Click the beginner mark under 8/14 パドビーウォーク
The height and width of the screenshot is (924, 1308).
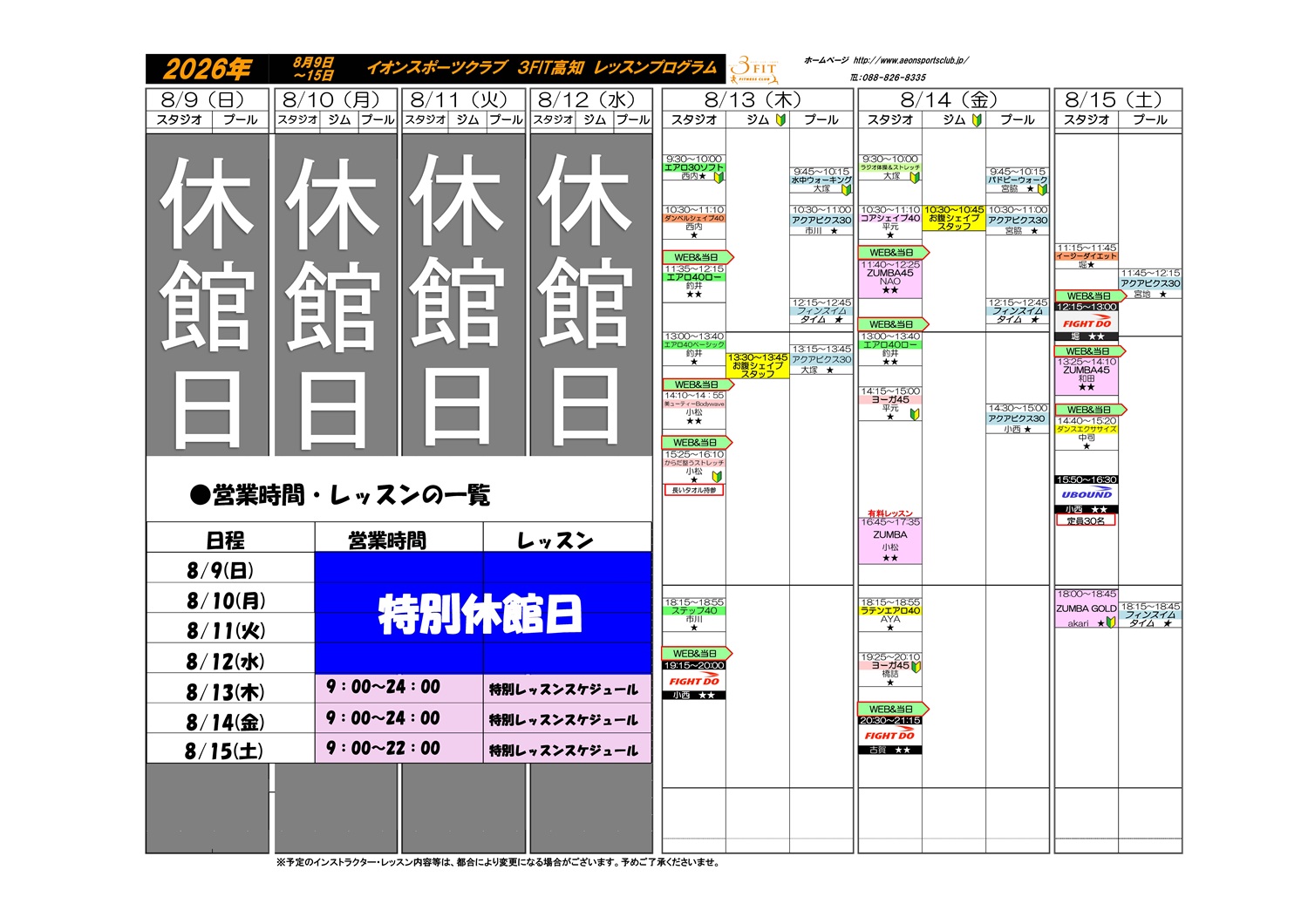coord(1042,189)
